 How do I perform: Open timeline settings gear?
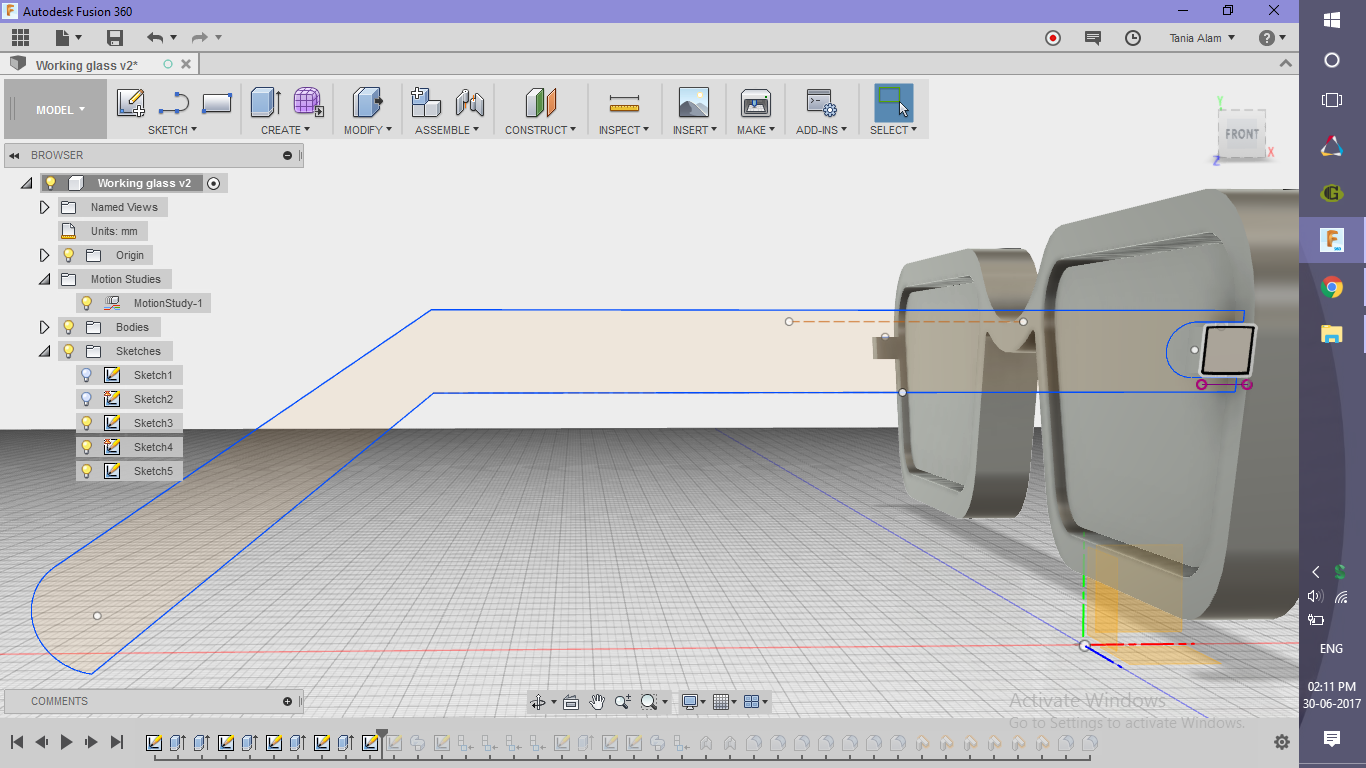click(x=1282, y=742)
